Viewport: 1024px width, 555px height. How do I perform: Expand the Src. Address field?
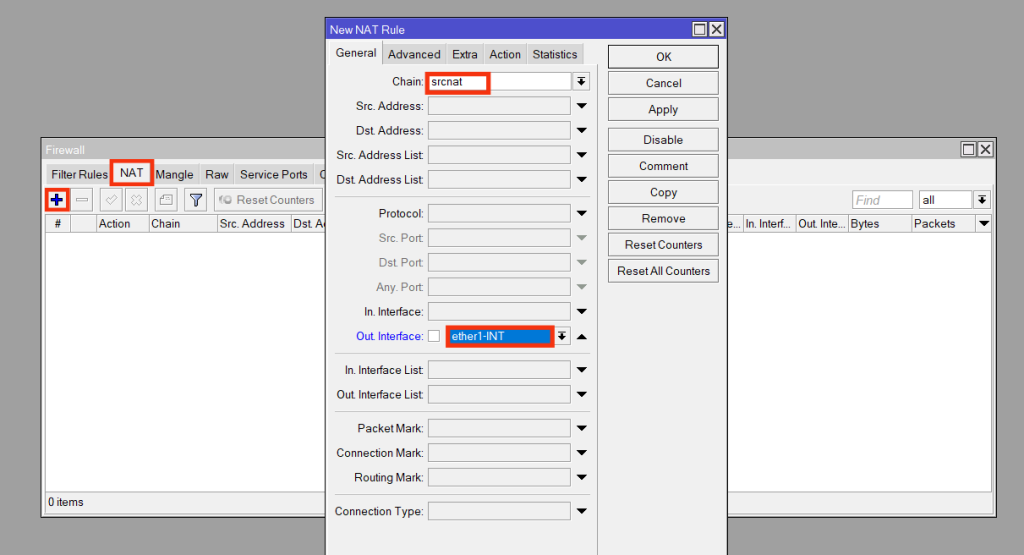tap(582, 106)
